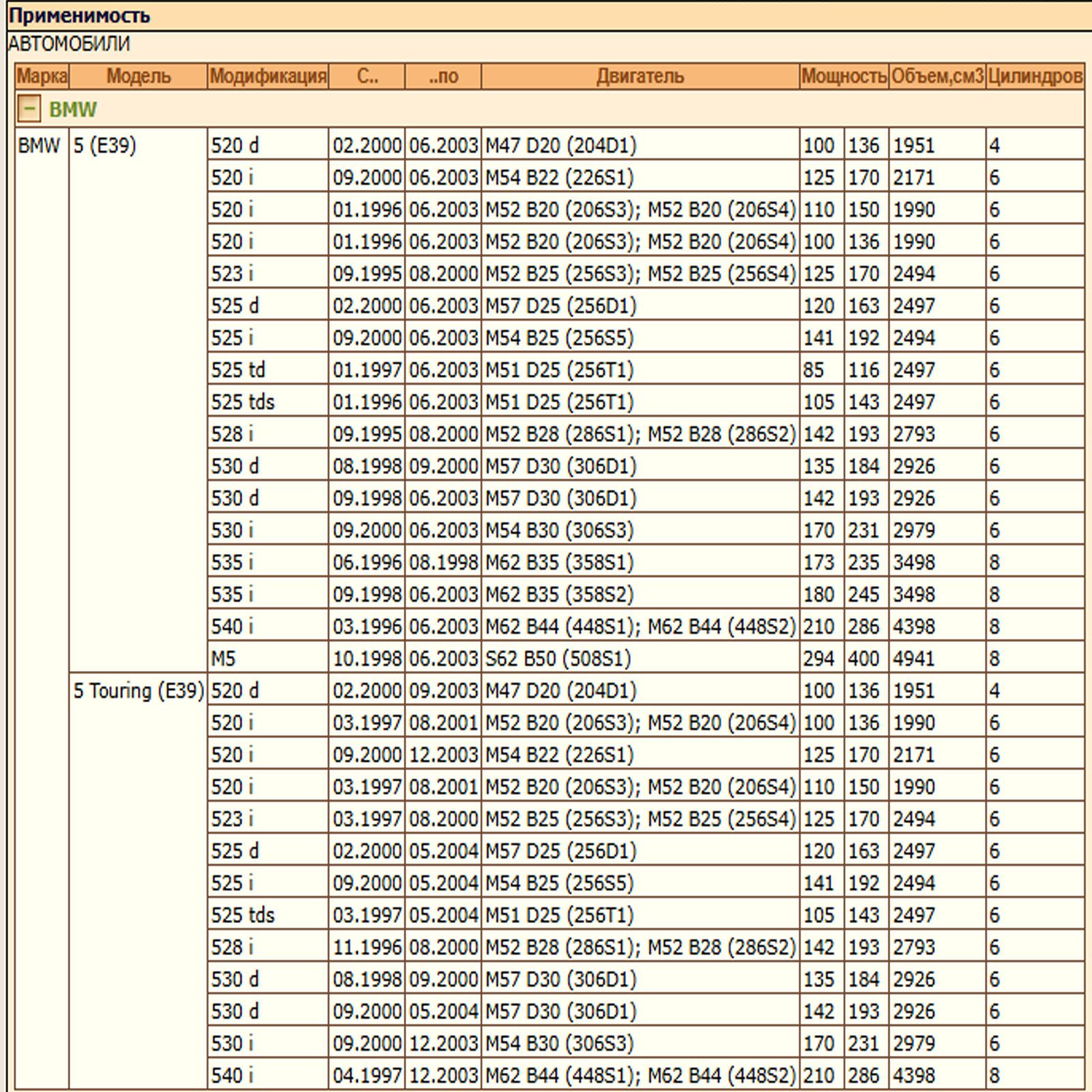Viewport: 1092px width, 1092px height.
Task: Select the 4941 engine volume cell
Action: (914, 659)
